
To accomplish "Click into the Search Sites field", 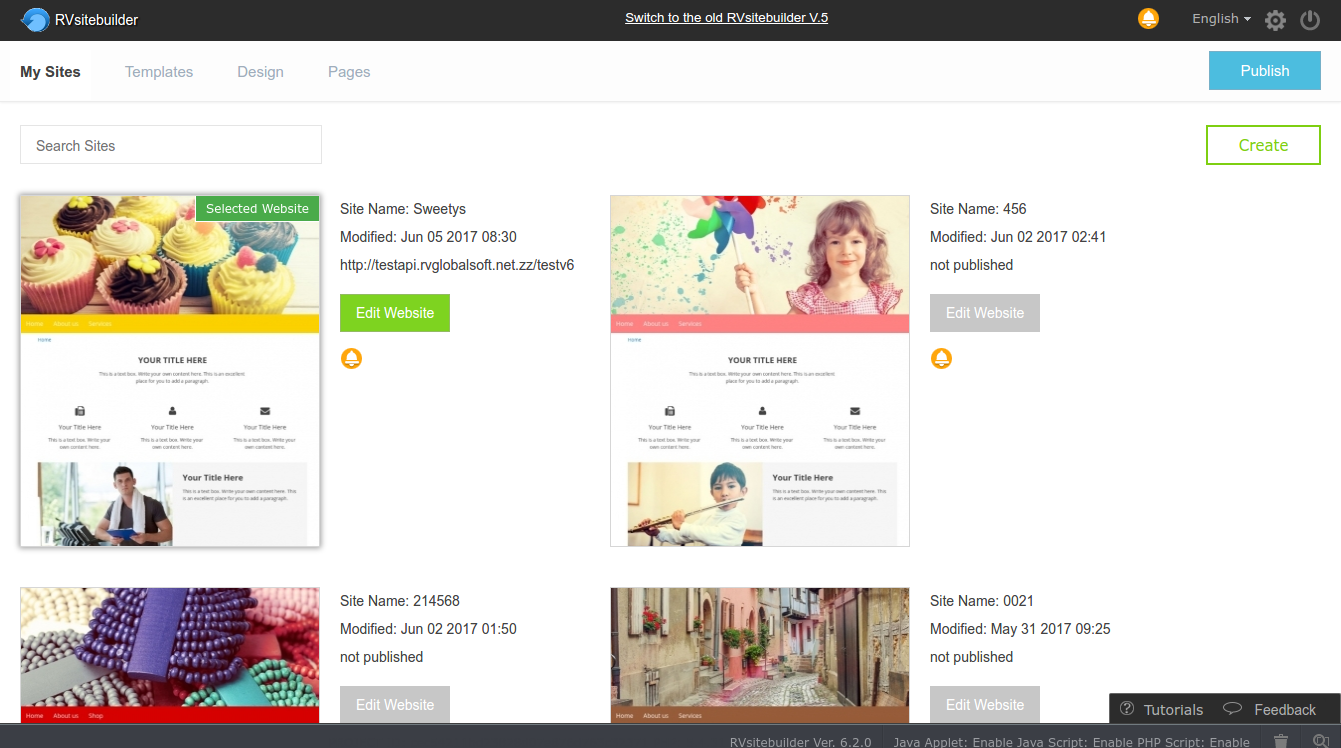I will pos(171,145).
